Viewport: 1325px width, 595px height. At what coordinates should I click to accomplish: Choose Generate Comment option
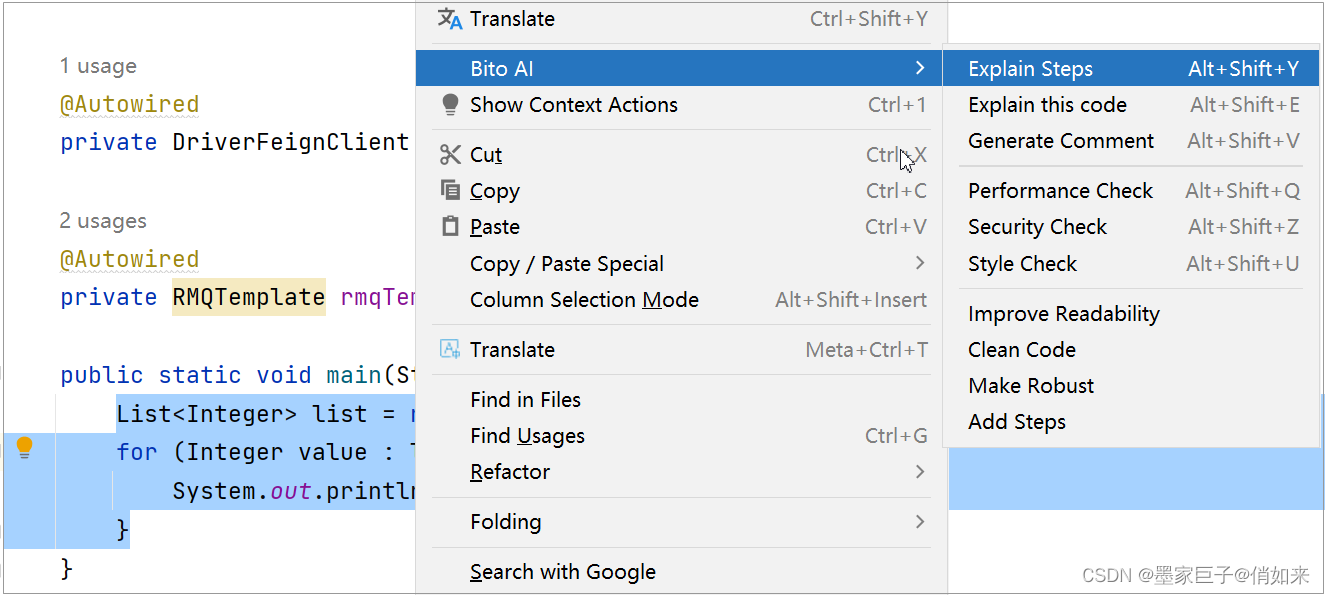click(x=1061, y=141)
